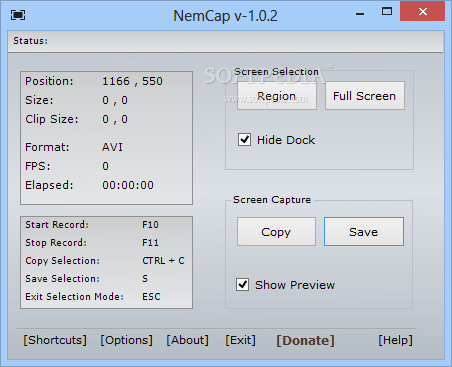Click the Exit Selection Mode ESC row
This screenshot has height=367, width=452.
point(93,297)
